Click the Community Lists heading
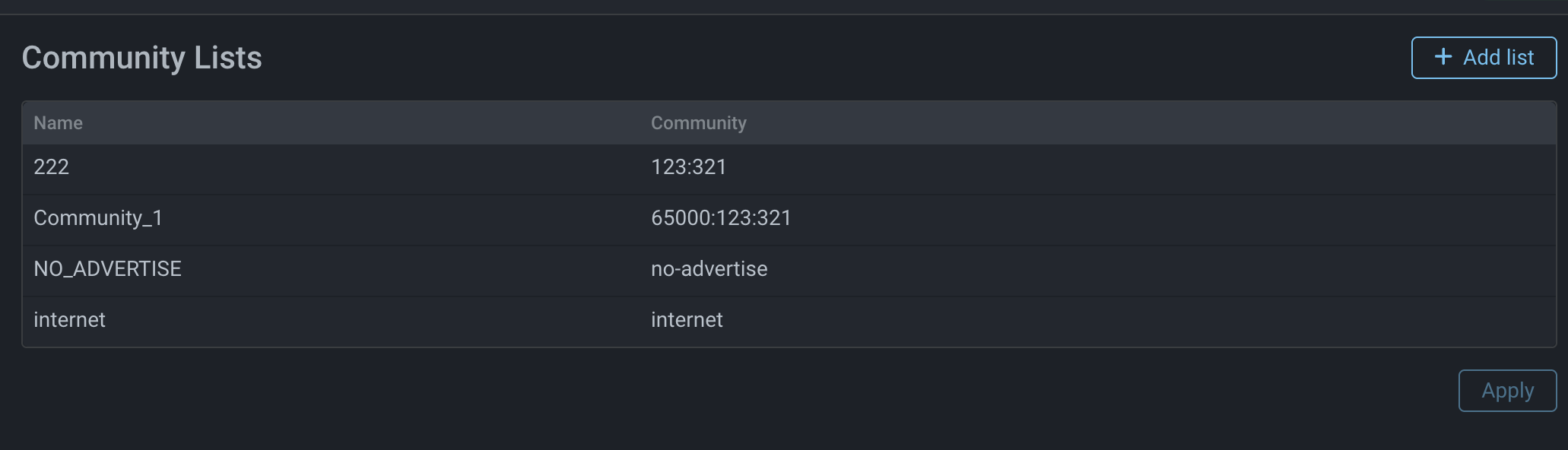 141,58
